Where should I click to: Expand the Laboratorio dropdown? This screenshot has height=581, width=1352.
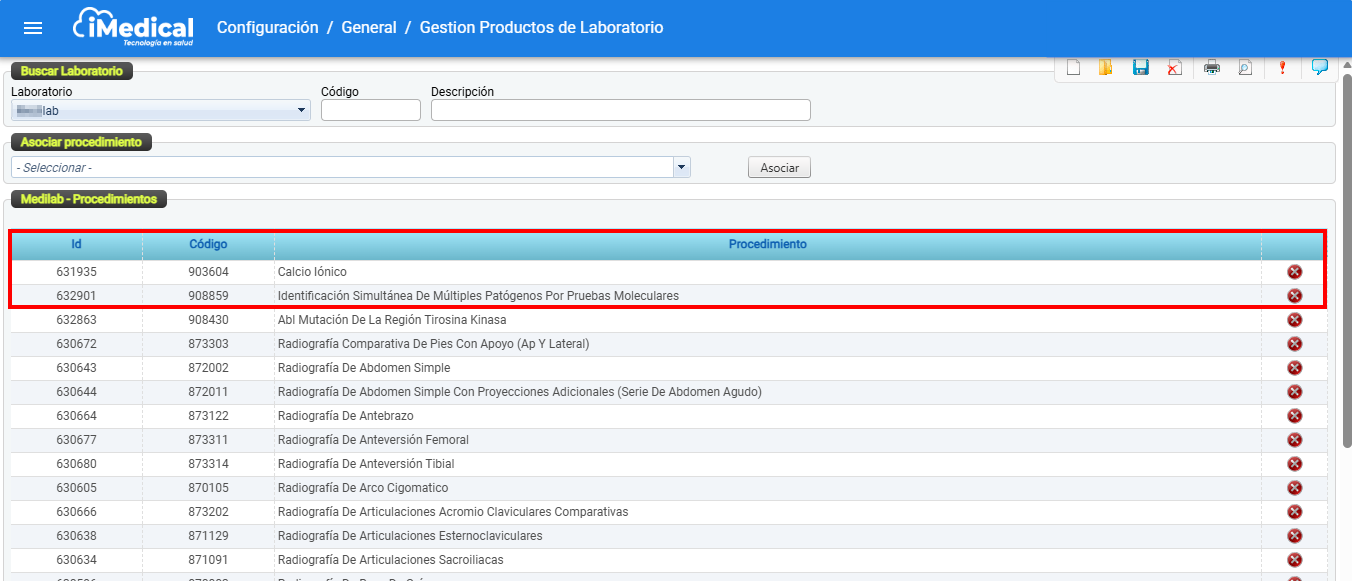tap(302, 111)
